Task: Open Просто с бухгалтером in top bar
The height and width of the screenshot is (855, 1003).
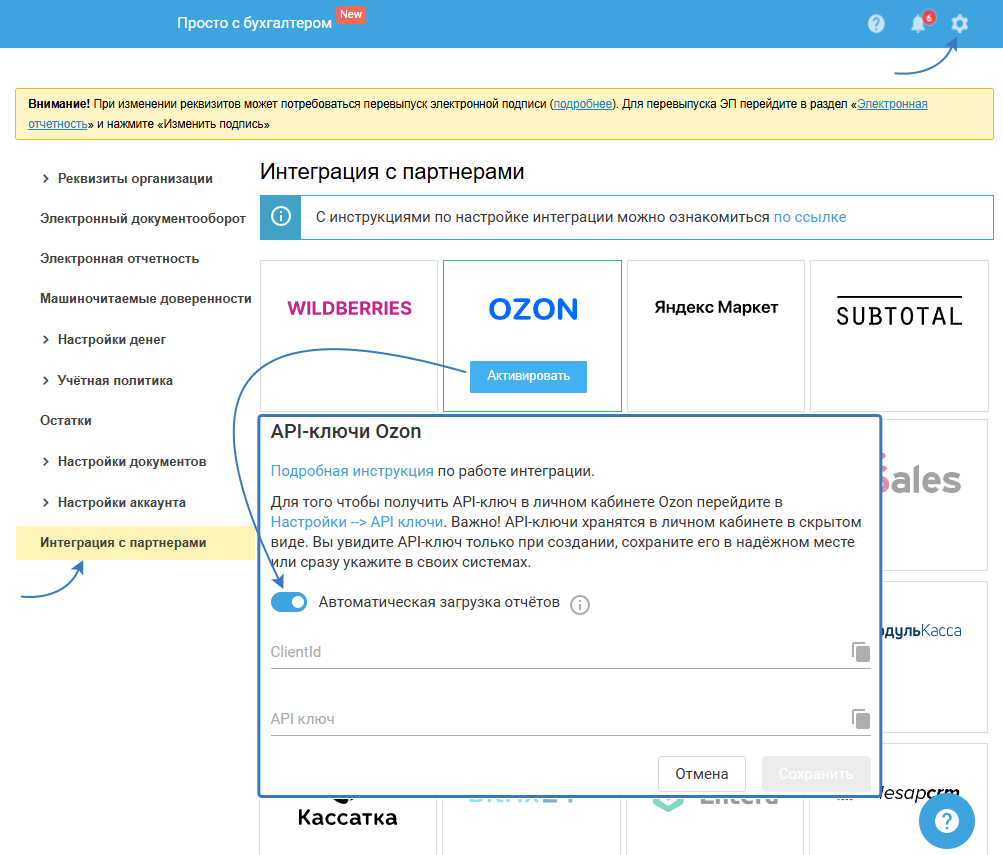Action: click(254, 23)
